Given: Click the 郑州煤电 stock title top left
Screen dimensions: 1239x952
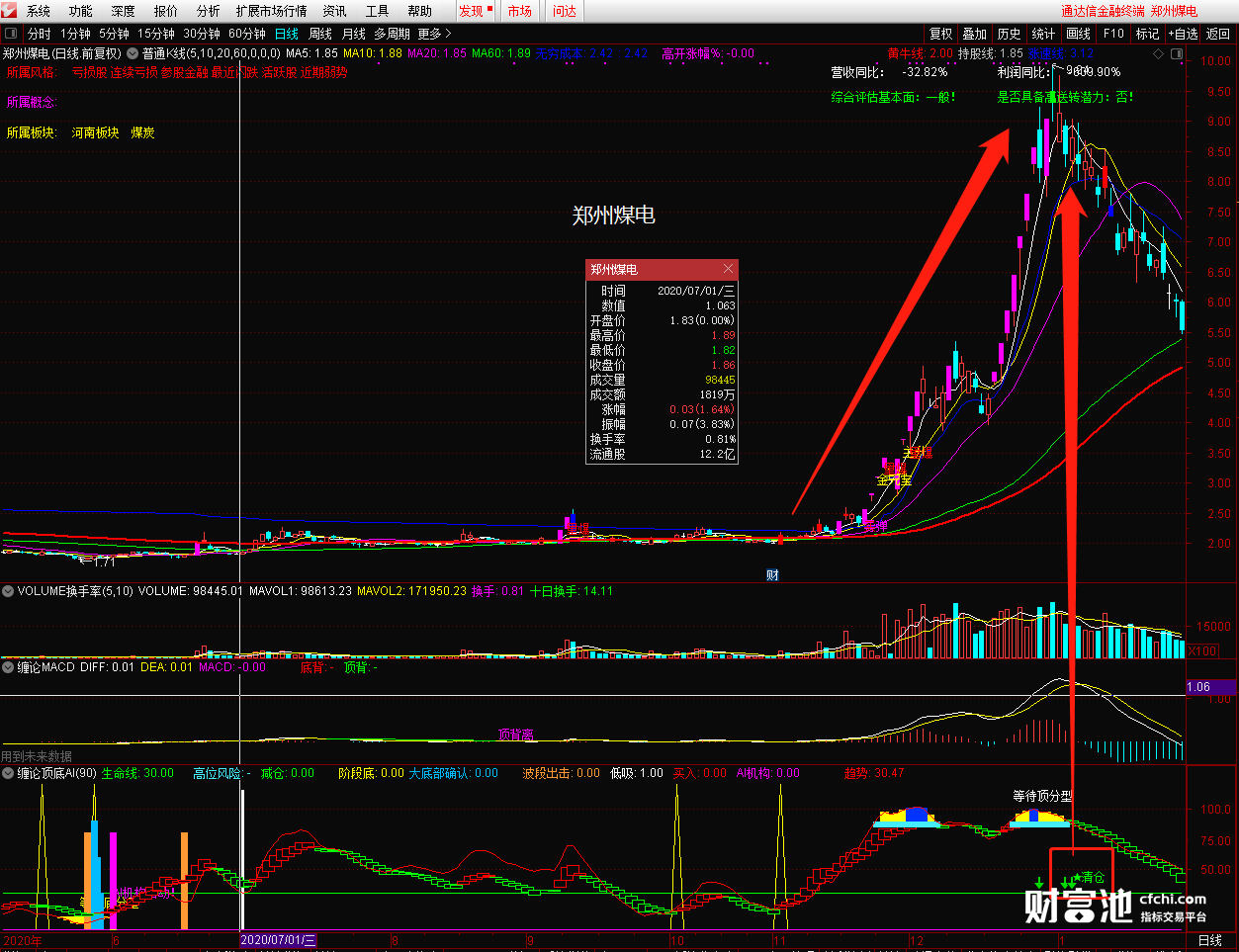Looking at the screenshot, I should tap(26, 53).
